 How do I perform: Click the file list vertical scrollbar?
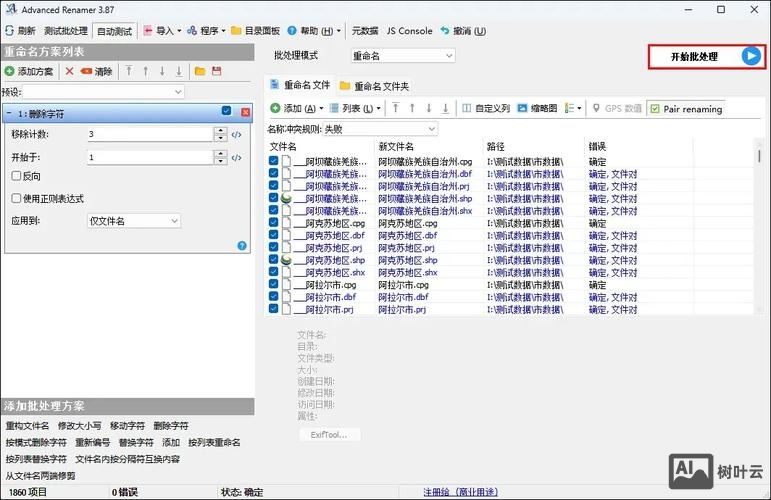[x=759, y=226]
